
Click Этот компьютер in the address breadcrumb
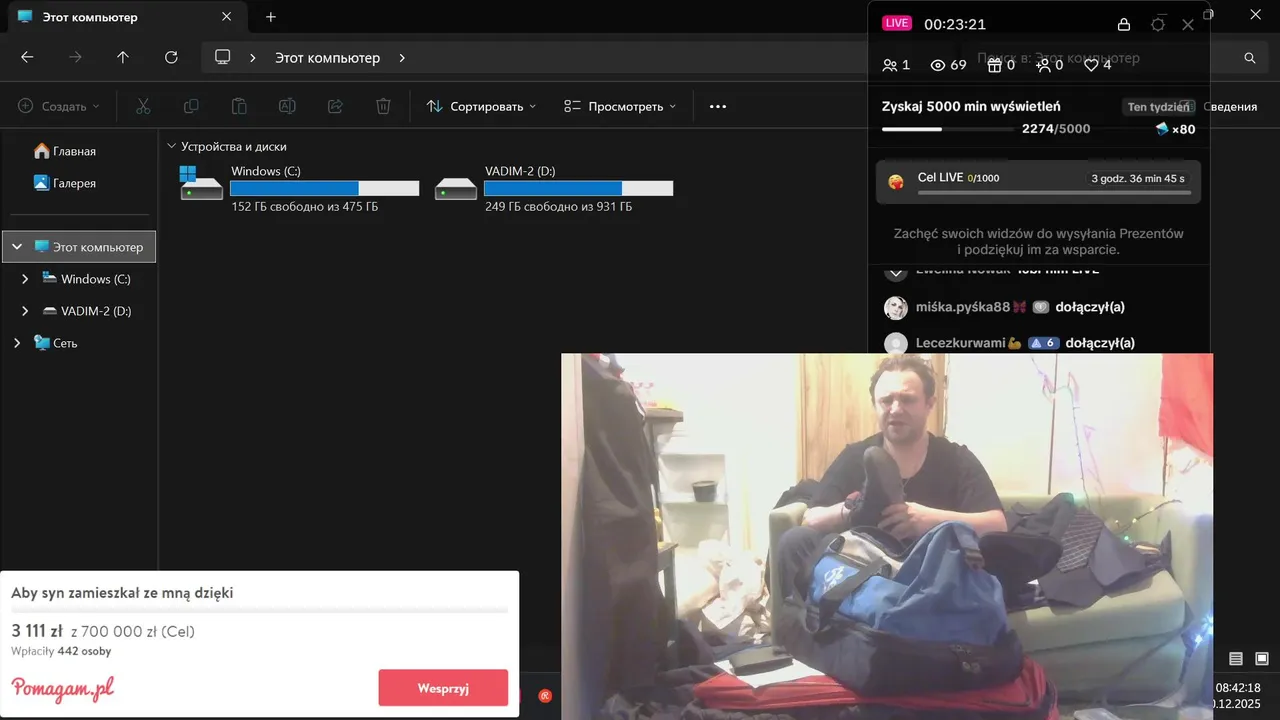(x=328, y=58)
